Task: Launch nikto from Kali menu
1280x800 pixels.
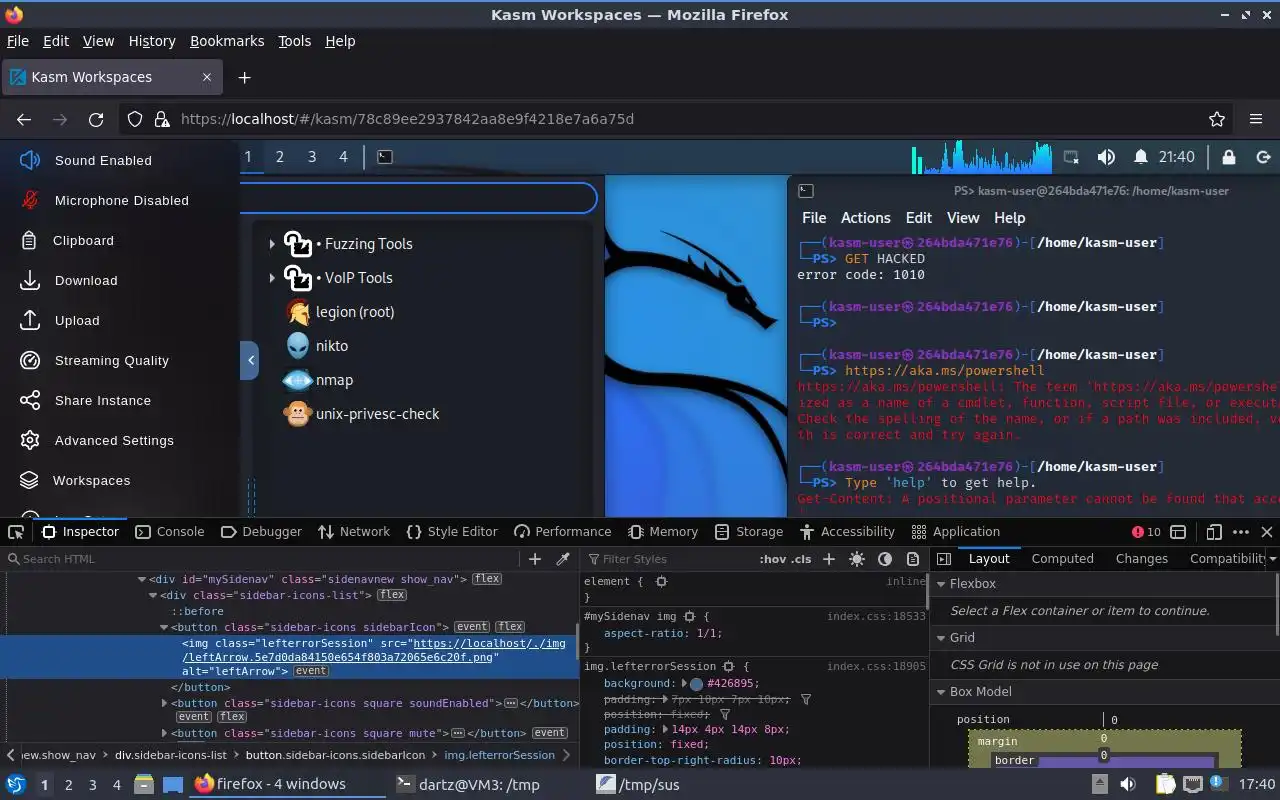Action: point(317,346)
